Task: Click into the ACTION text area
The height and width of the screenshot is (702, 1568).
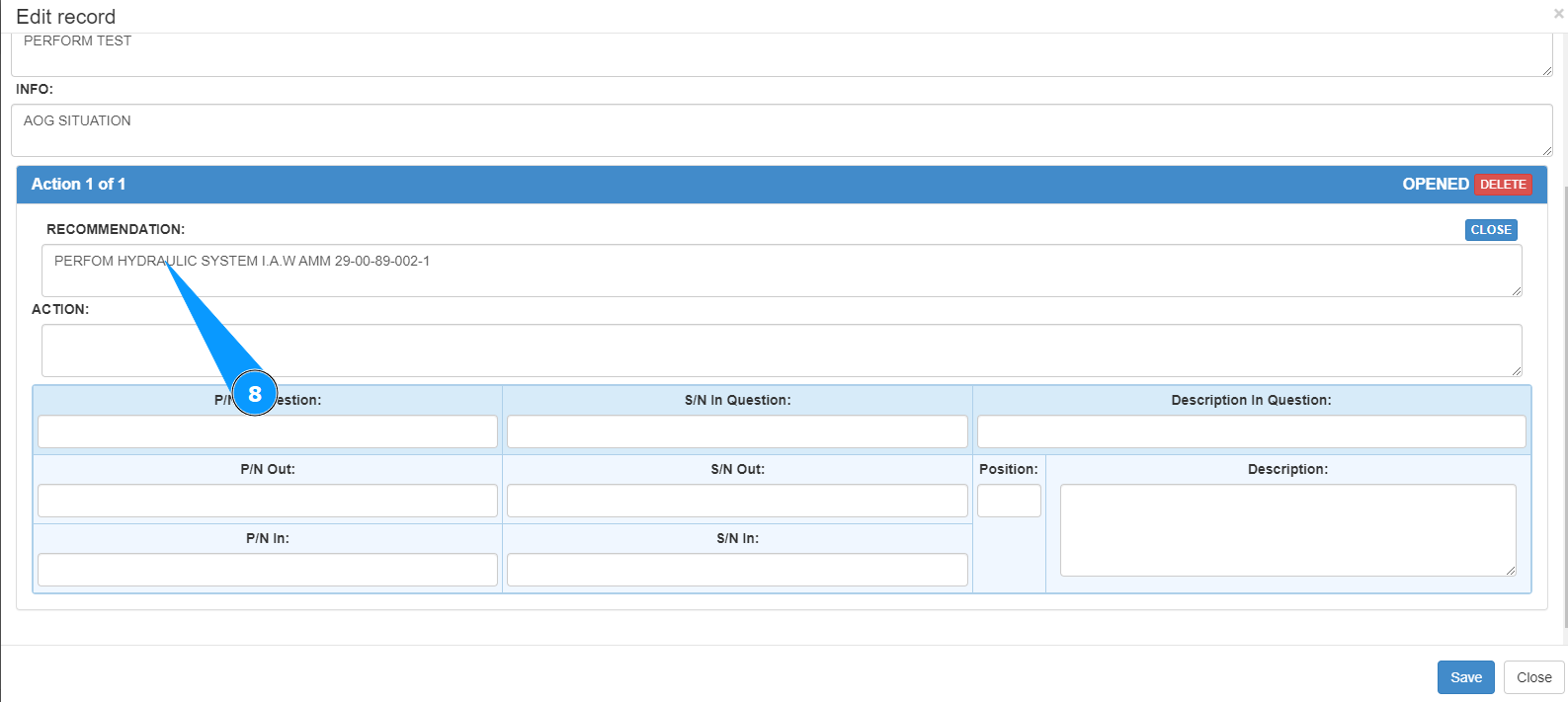Action: 782,351
